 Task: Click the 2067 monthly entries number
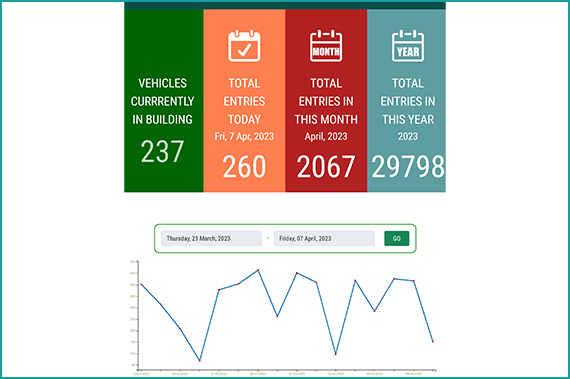(x=326, y=167)
